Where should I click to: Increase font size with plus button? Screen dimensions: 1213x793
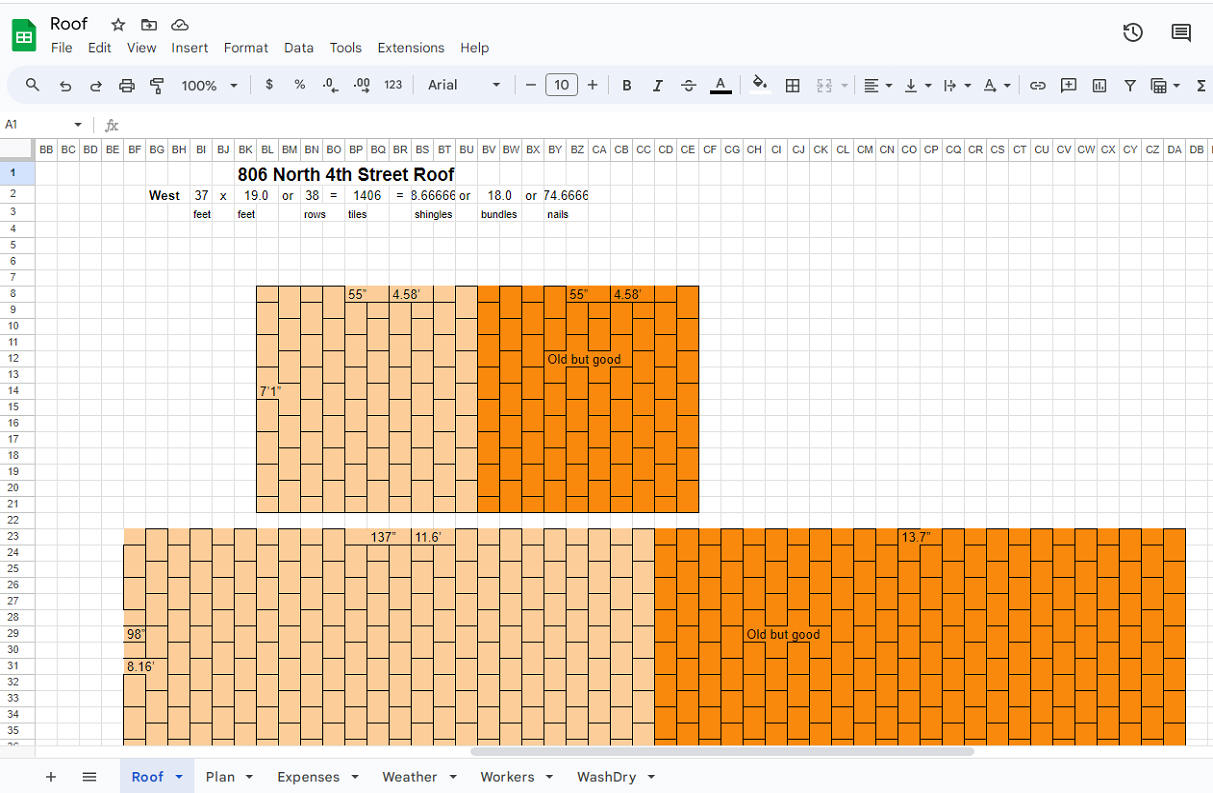tap(592, 86)
